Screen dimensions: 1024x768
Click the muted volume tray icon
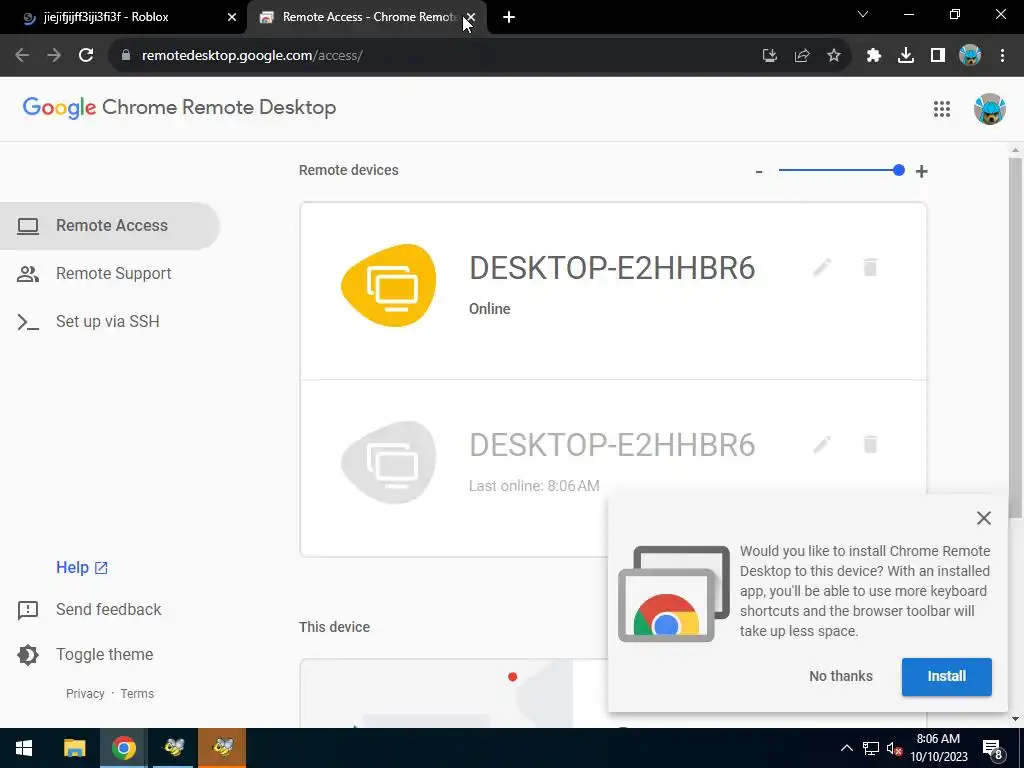(894, 748)
